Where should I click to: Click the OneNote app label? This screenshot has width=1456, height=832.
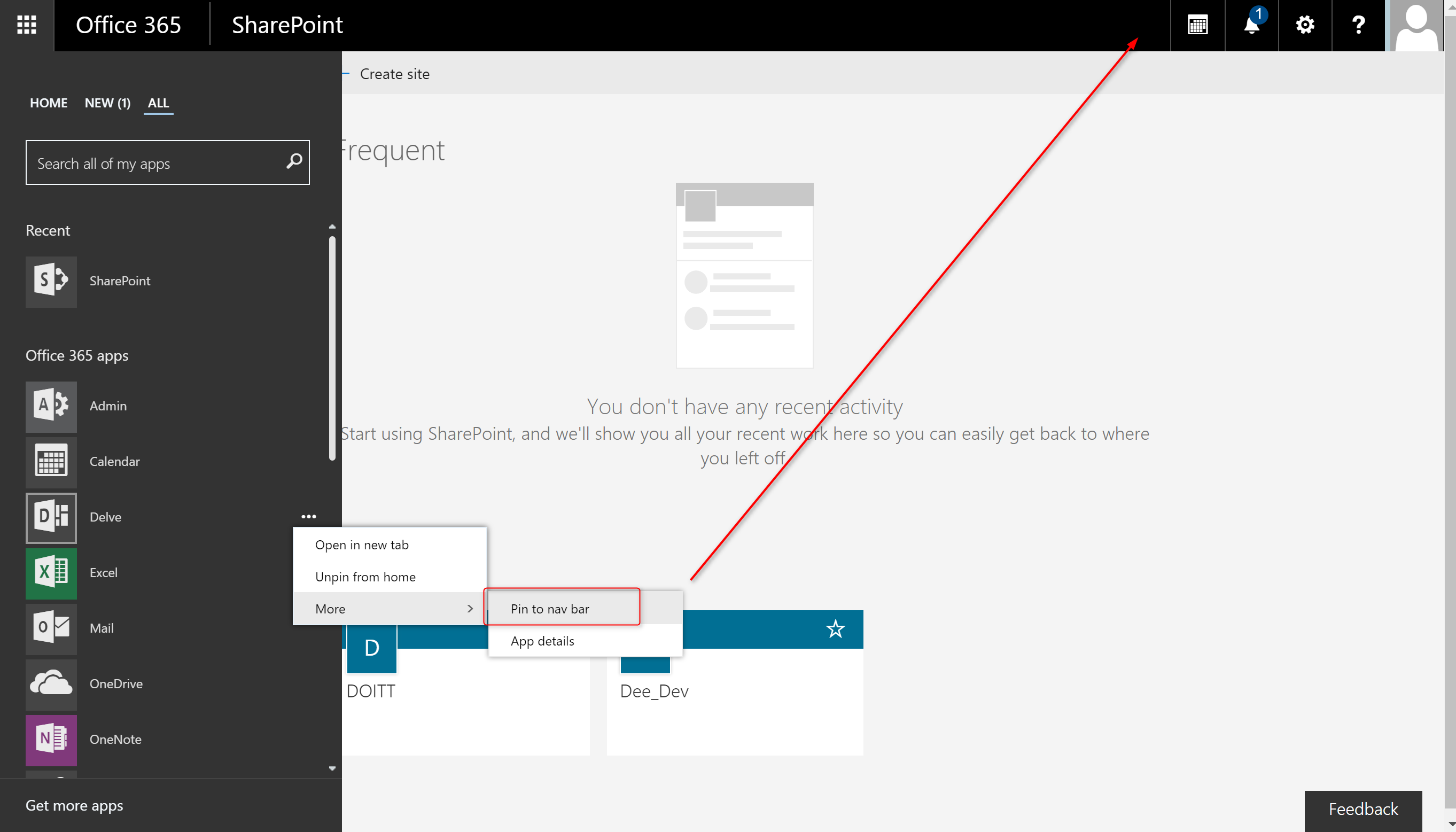tap(115, 740)
